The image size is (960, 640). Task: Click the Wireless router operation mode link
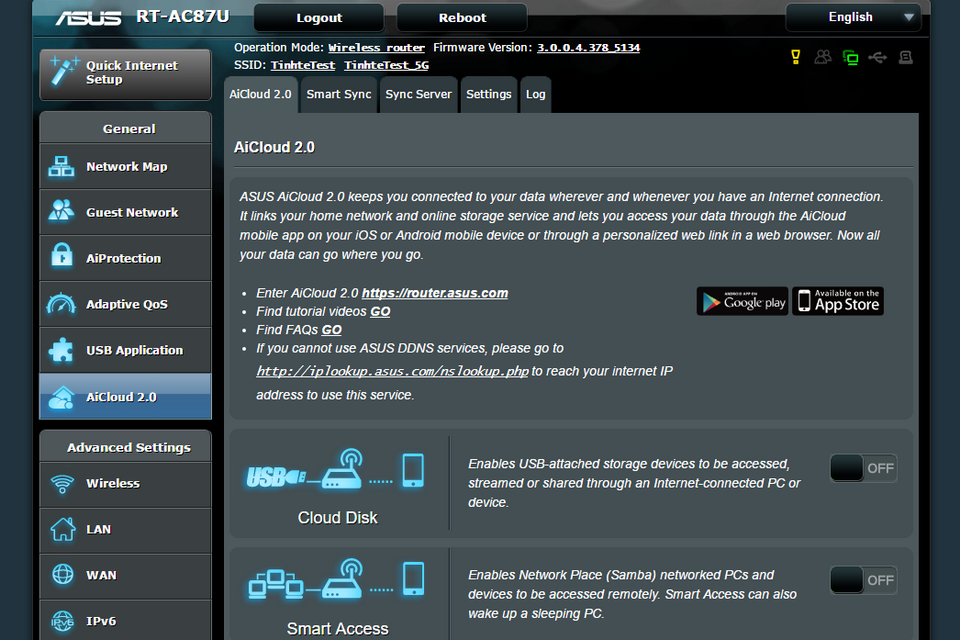[x=377, y=48]
